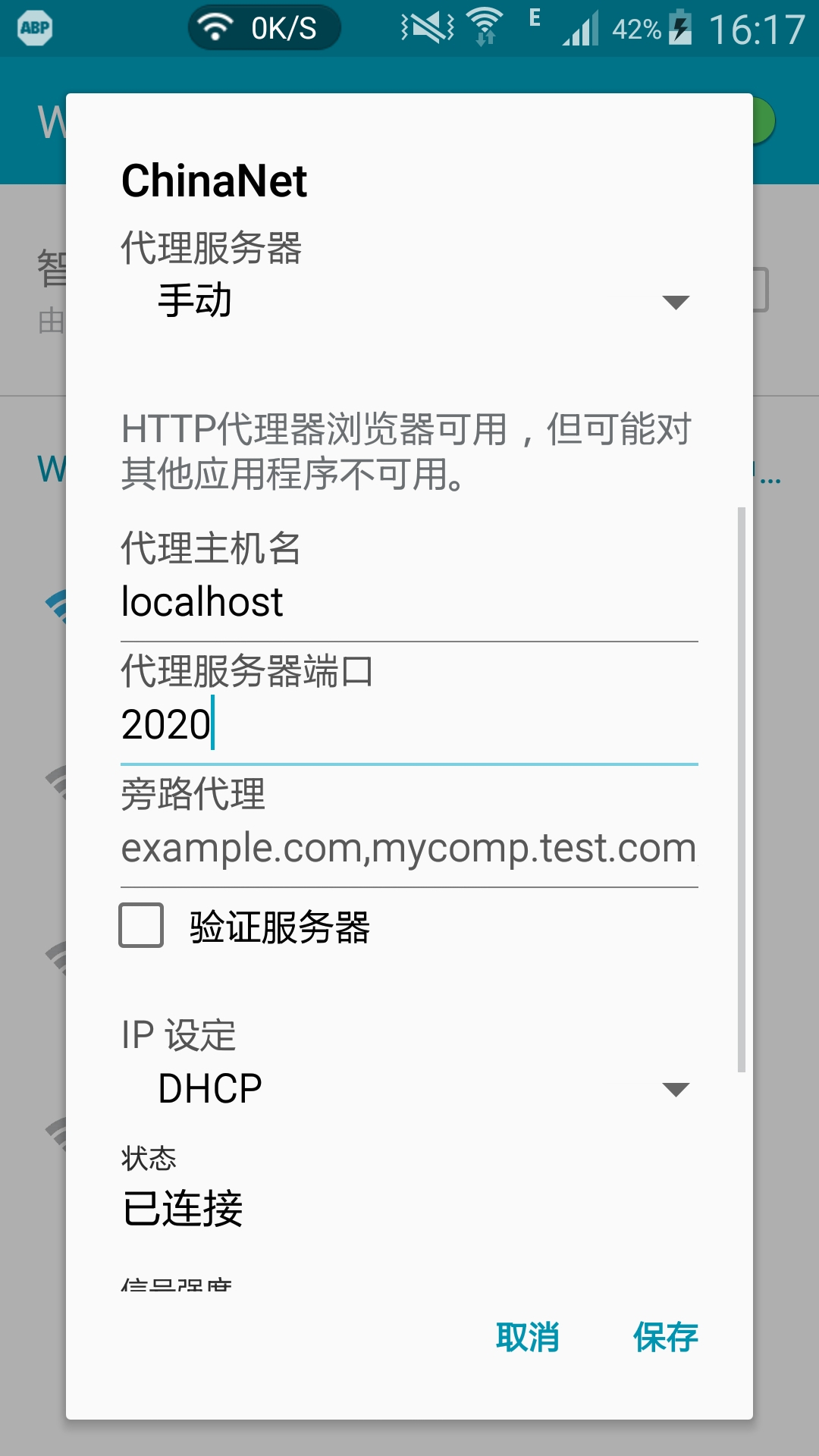Tick the smart network checkbox at right edge
The height and width of the screenshot is (1456, 819).
pyautogui.click(x=761, y=289)
